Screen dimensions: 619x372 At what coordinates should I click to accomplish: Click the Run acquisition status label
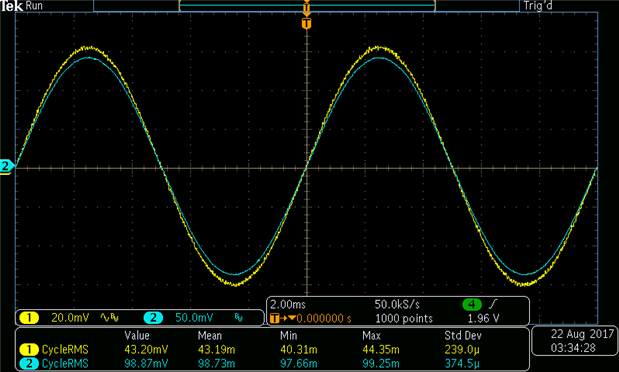(34, 6)
